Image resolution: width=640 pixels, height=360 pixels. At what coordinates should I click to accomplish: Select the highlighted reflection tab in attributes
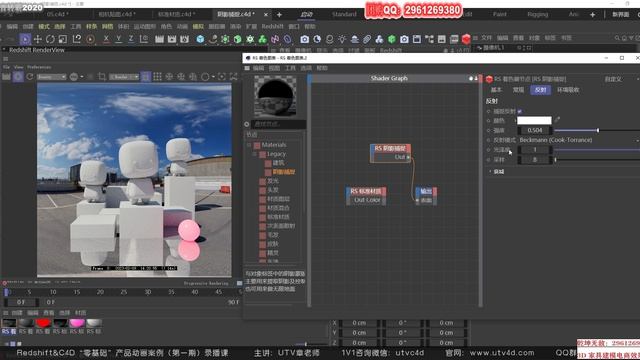540,90
